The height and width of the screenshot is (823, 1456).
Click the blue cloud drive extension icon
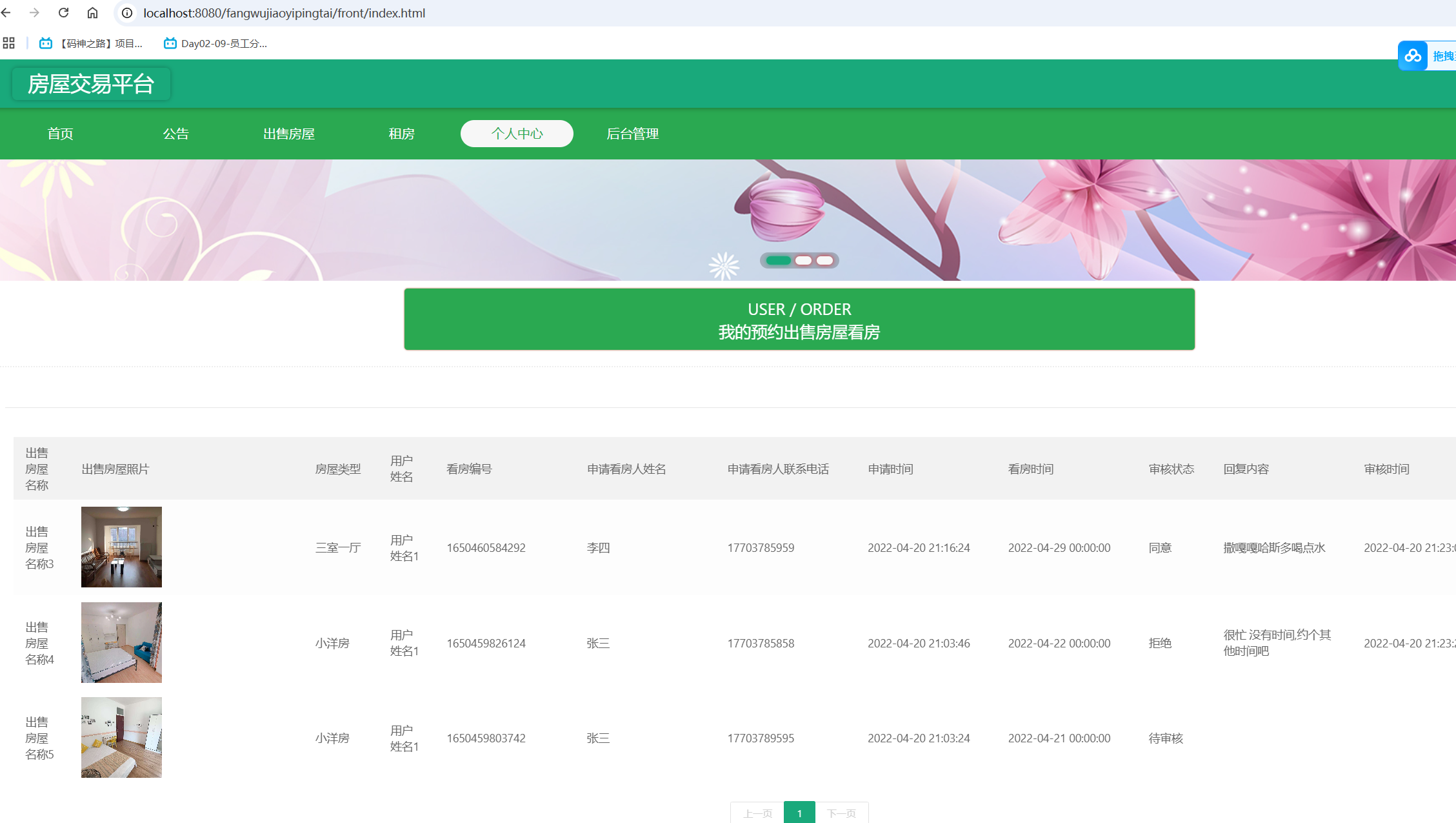[x=1413, y=56]
